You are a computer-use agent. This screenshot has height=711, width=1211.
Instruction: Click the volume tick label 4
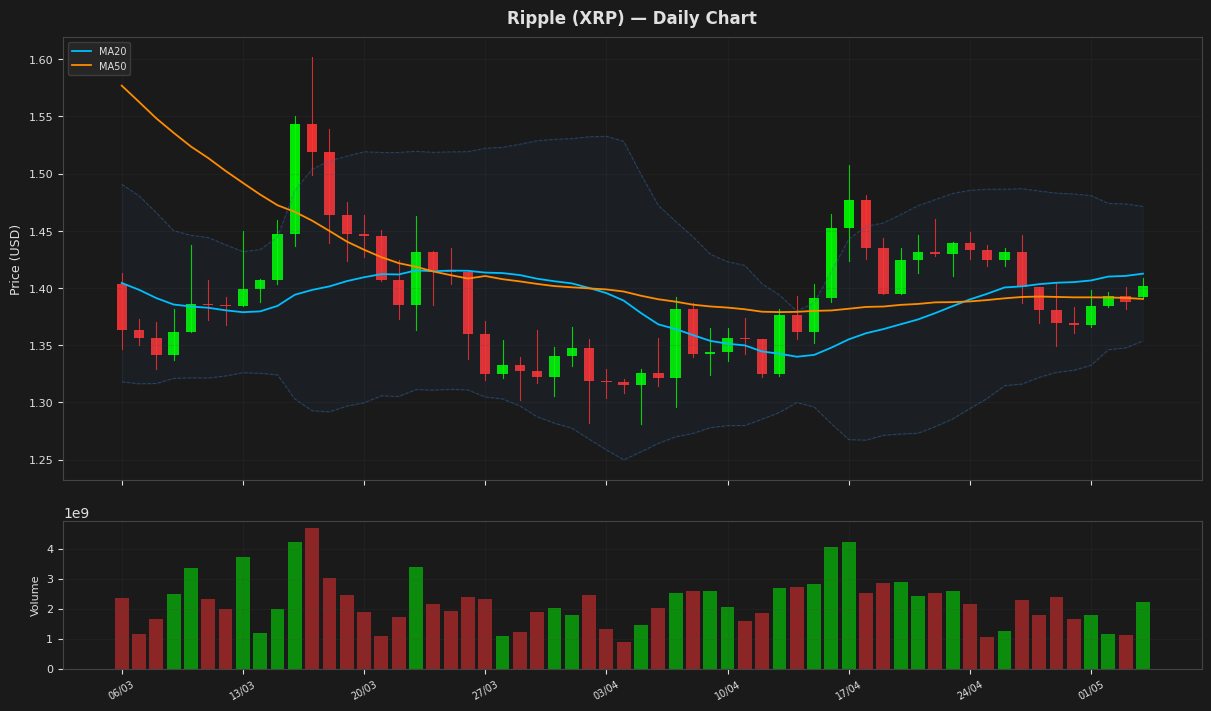[48, 550]
